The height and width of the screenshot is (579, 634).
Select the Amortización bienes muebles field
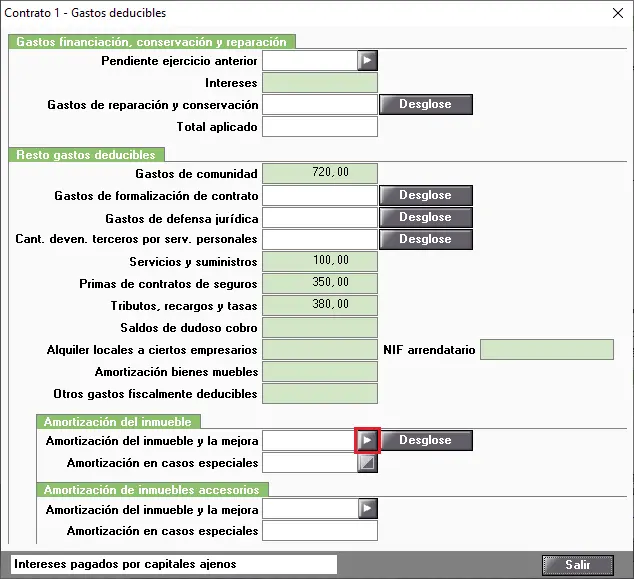(x=320, y=372)
